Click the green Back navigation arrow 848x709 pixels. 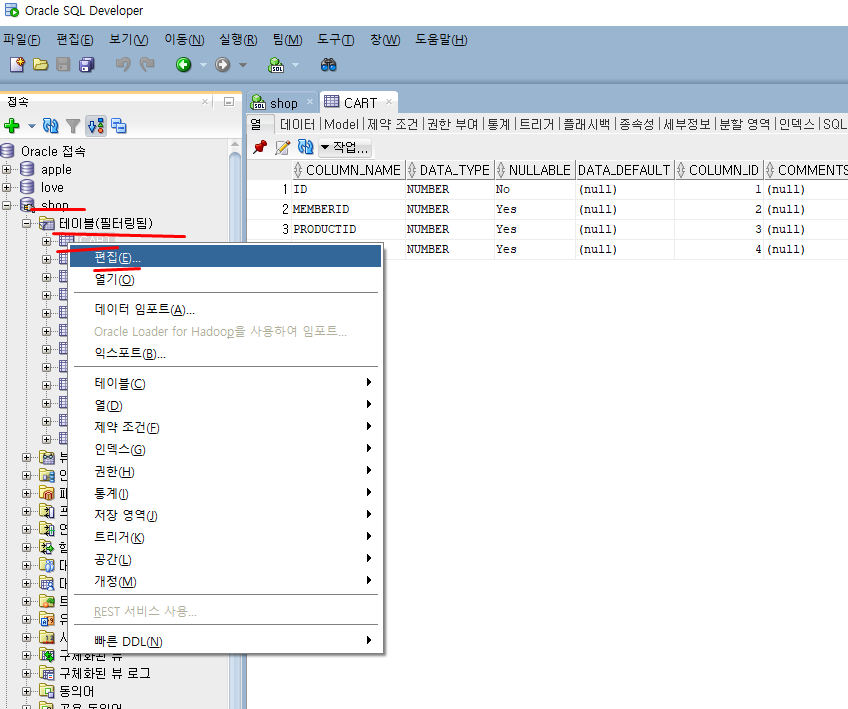(x=183, y=65)
